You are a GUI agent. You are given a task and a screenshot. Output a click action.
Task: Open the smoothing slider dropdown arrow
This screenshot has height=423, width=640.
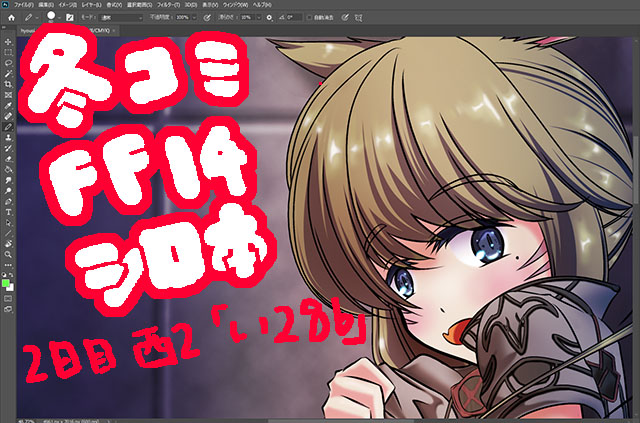tap(259, 18)
